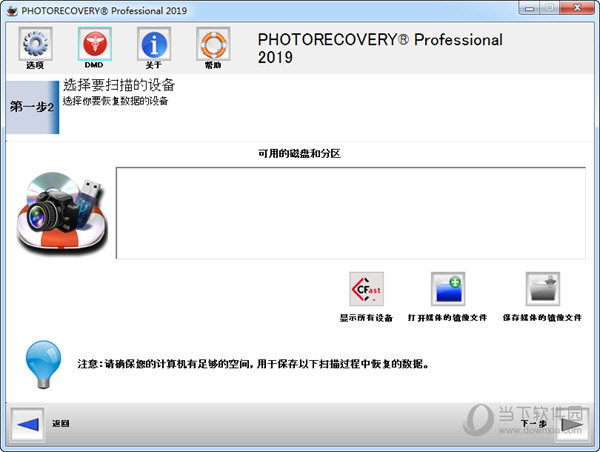This screenshot has width=600, height=452.
Task: Click the gray next arrow 下一步
Action: [572, 424]
